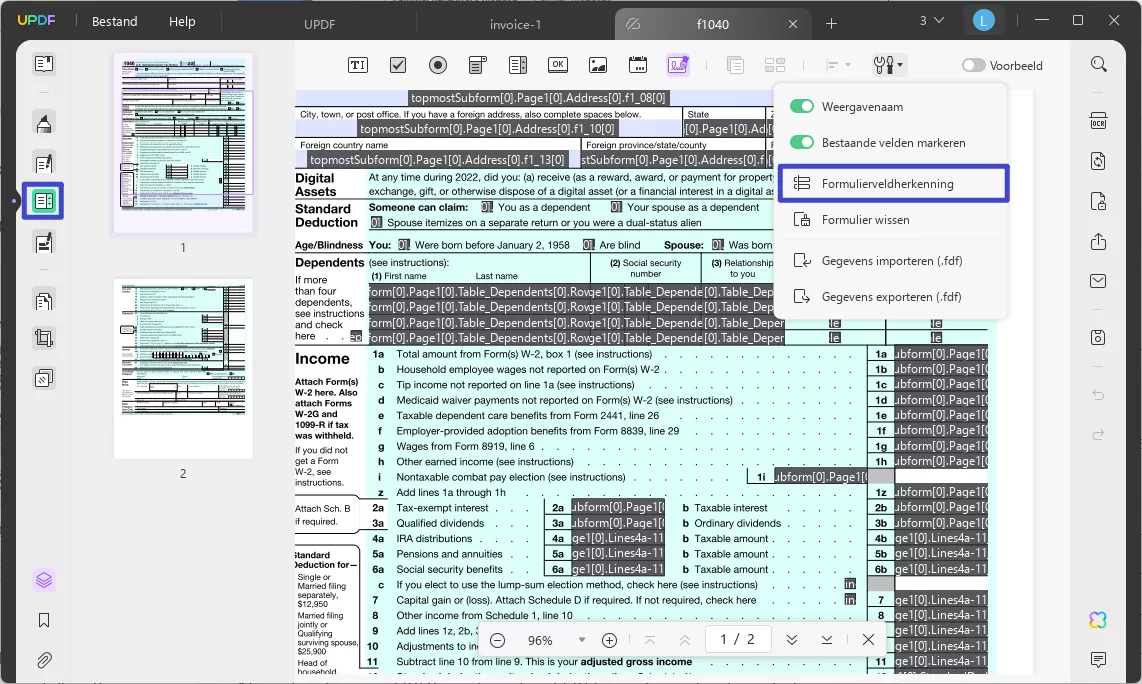Select page 1 thumbnail
This screenshot has width=1142, height=684.
(x=183, y=143)
